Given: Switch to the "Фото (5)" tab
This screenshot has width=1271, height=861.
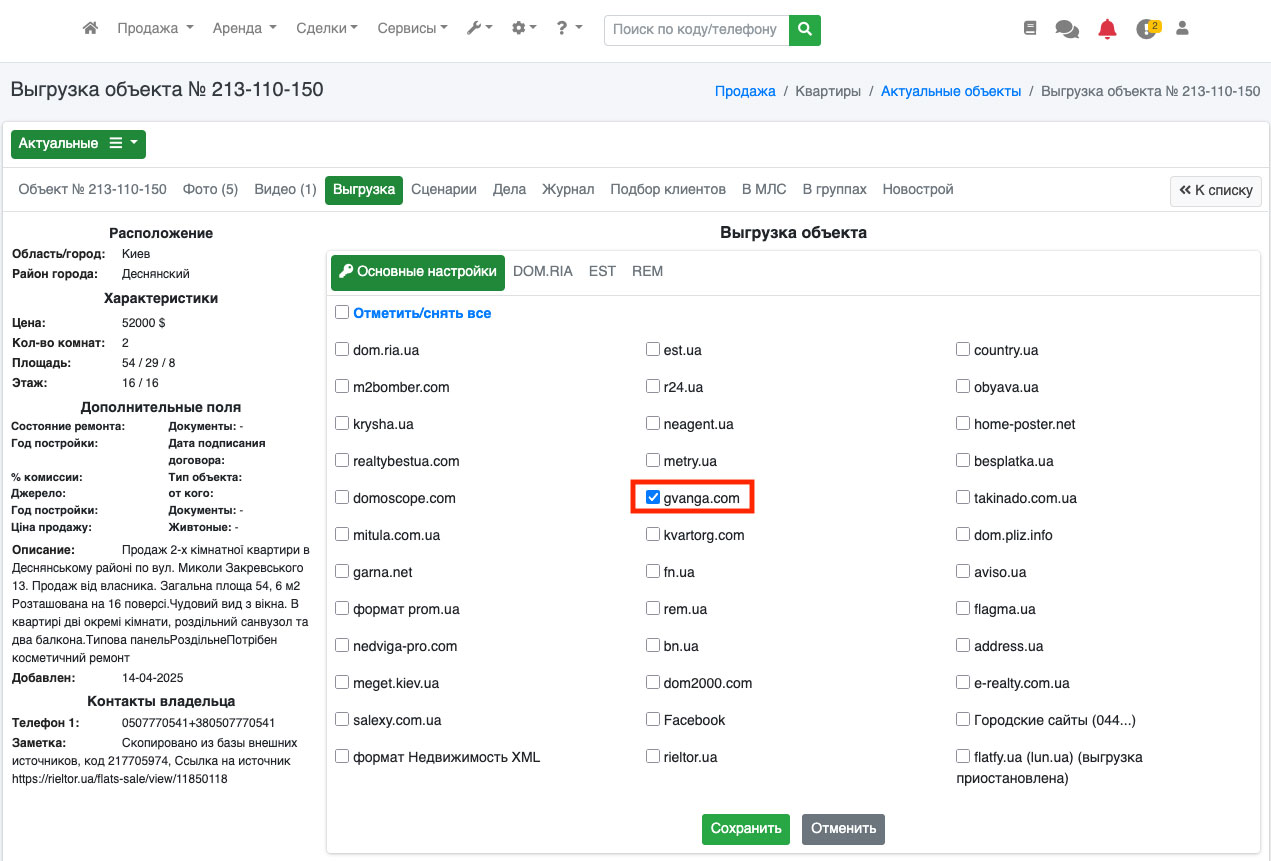Looking at the screenshot, I should tap(210, 189).
